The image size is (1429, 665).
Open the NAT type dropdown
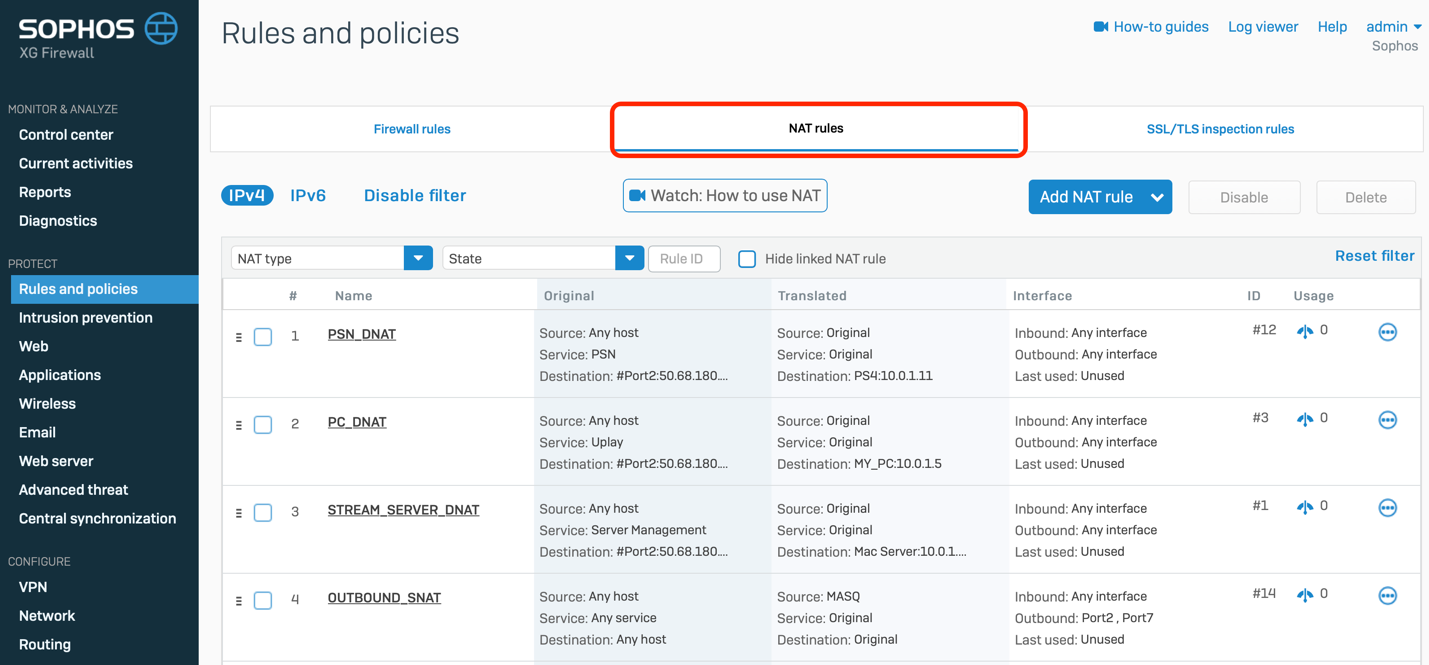[x=418, y=258]
